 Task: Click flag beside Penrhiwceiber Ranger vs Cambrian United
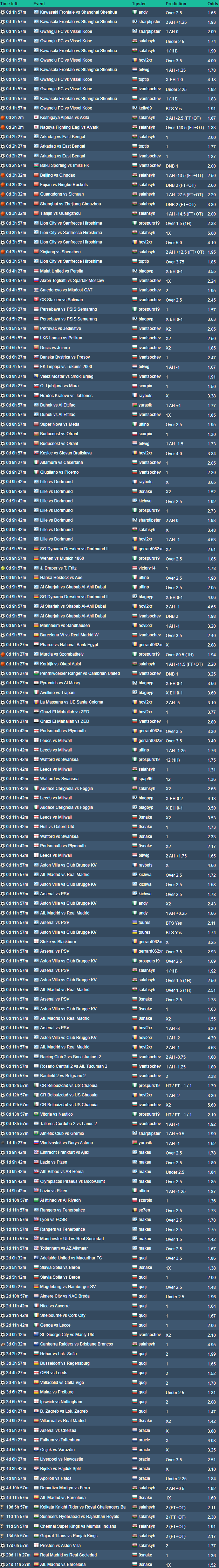36,673
